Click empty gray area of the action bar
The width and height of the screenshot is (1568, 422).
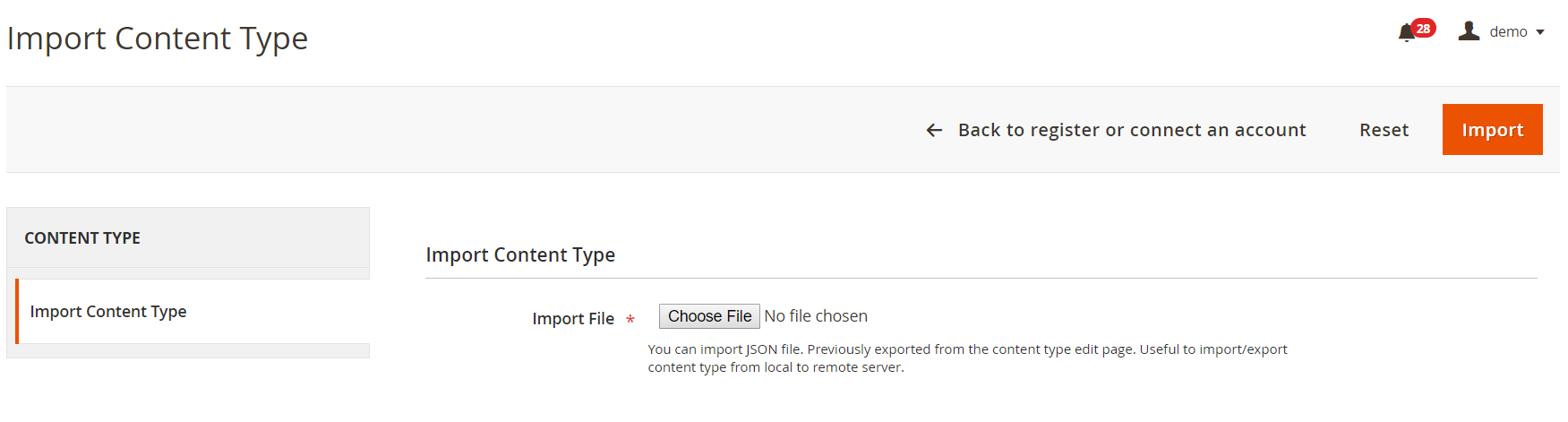448,130
